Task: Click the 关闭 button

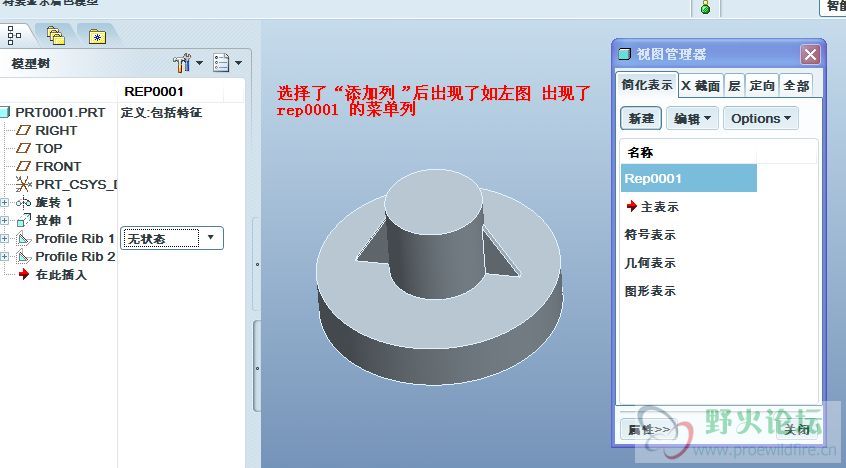Action: click(x=796, y=430)
